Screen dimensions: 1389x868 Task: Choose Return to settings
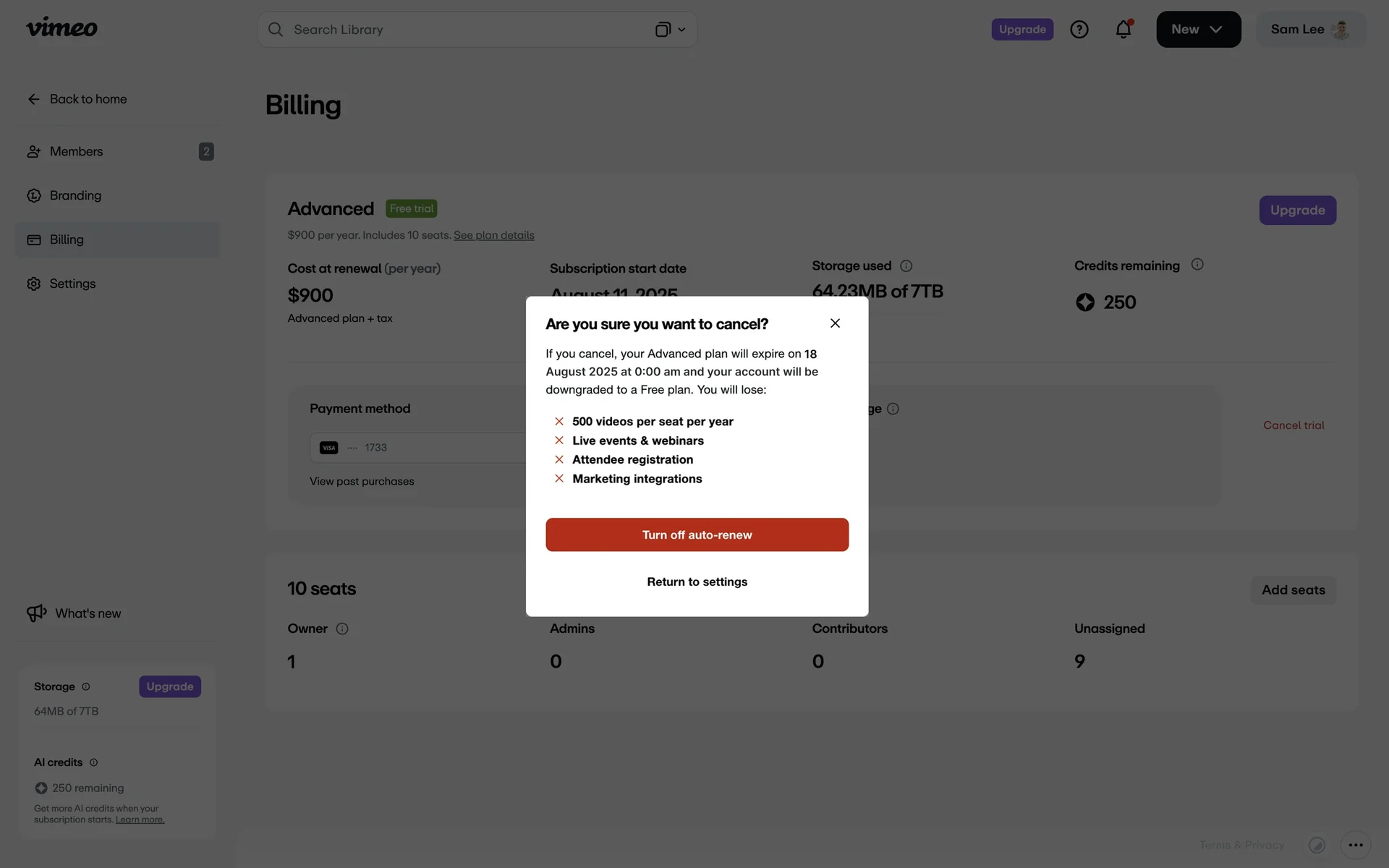(x=697, y=582)
